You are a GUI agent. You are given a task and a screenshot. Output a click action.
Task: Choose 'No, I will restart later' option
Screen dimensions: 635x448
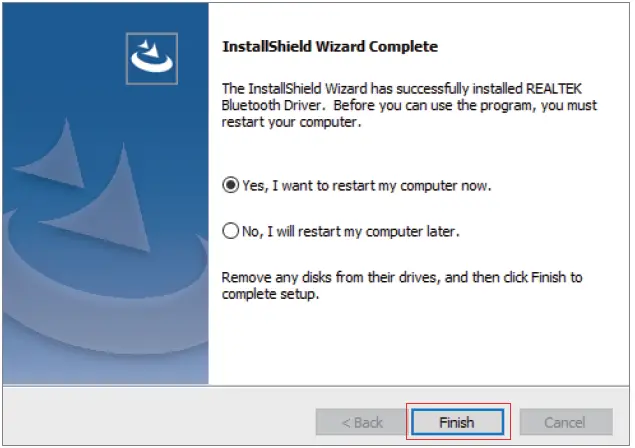pos(231,231)
